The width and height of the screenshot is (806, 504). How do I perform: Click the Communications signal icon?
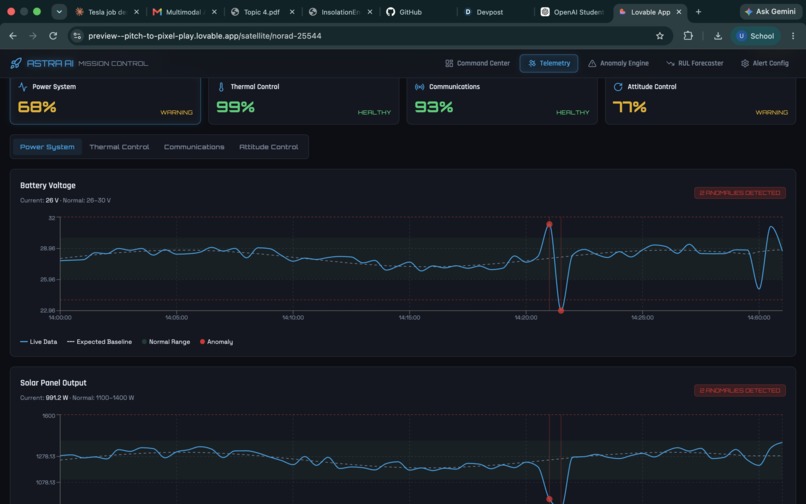(x=419, y=87)
